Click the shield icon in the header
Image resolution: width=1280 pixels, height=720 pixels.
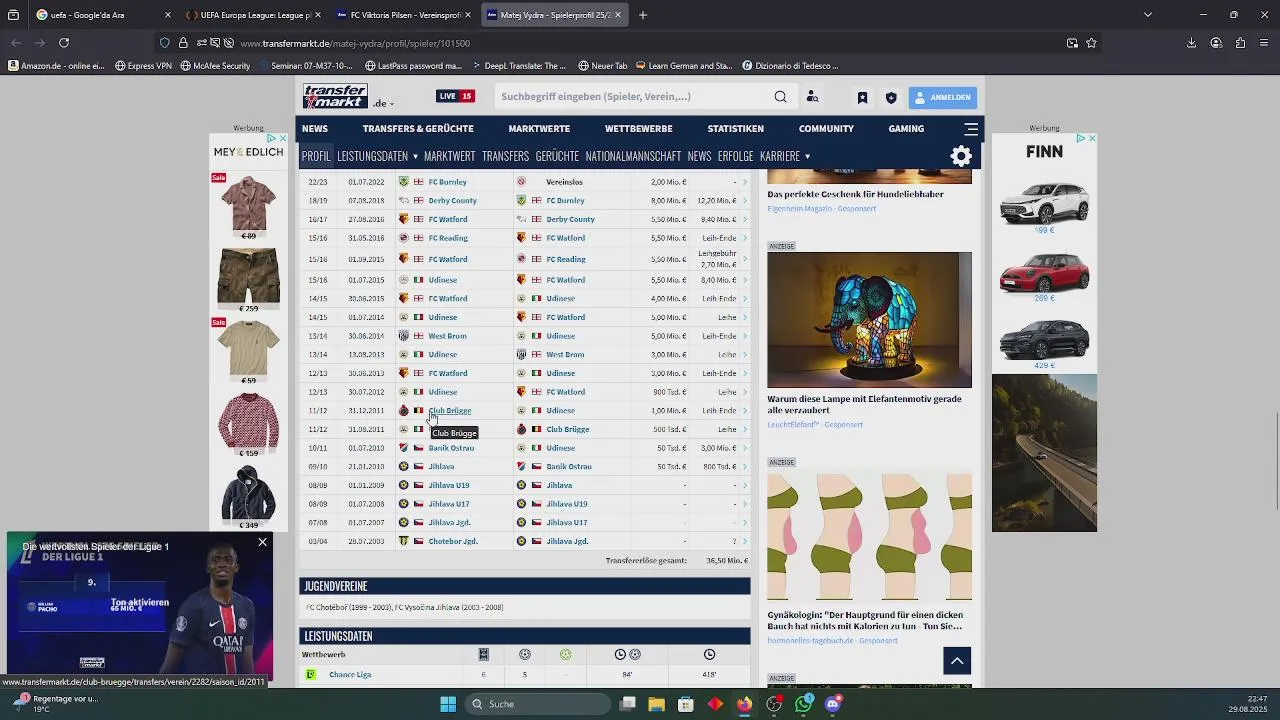coord(891,97)
